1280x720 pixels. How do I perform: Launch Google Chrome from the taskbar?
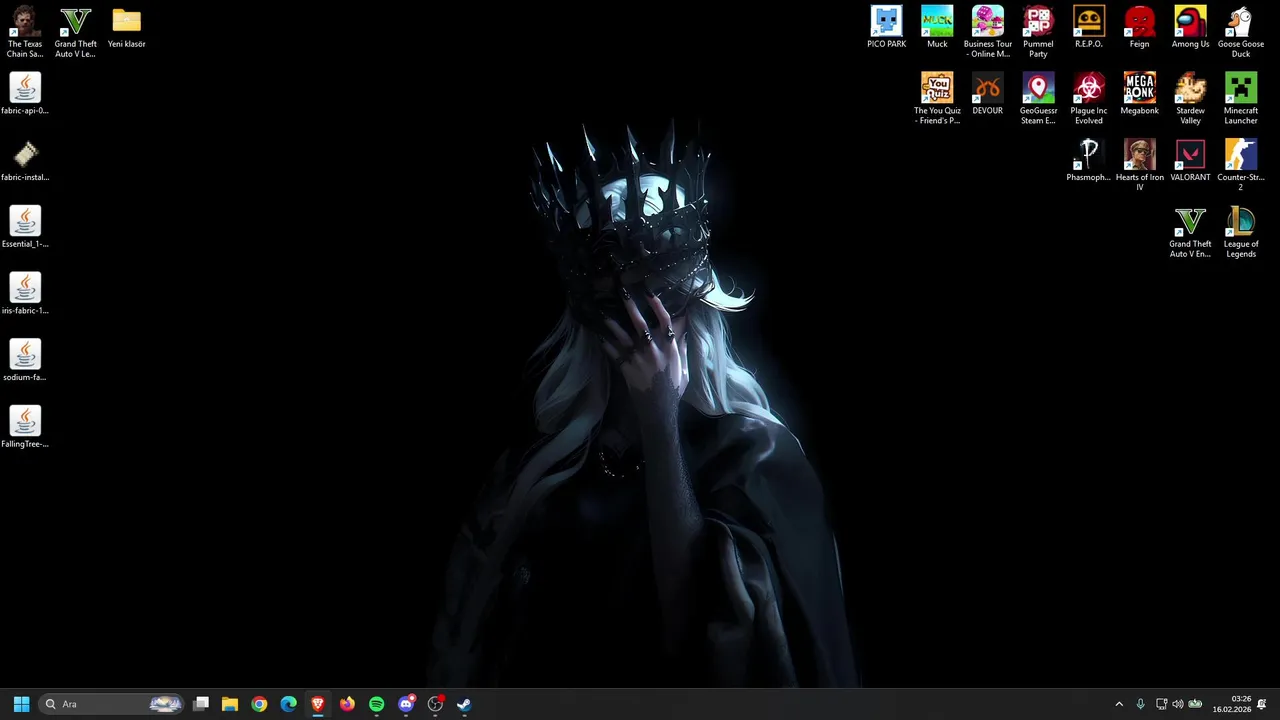coord(259,704)
